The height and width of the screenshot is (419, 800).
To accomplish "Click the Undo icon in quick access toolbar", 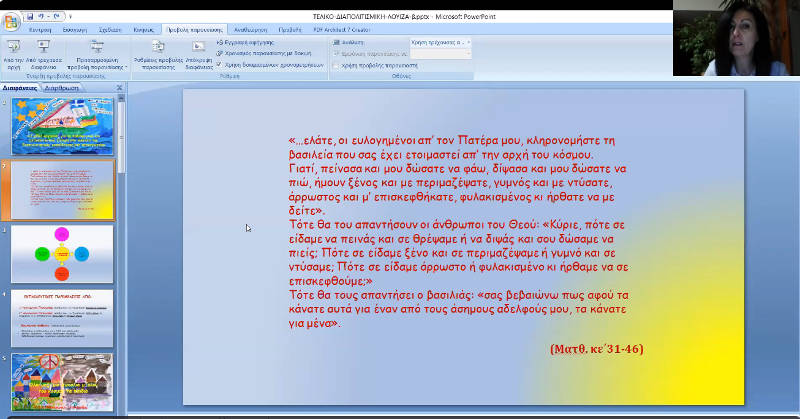I will [43, 17].
